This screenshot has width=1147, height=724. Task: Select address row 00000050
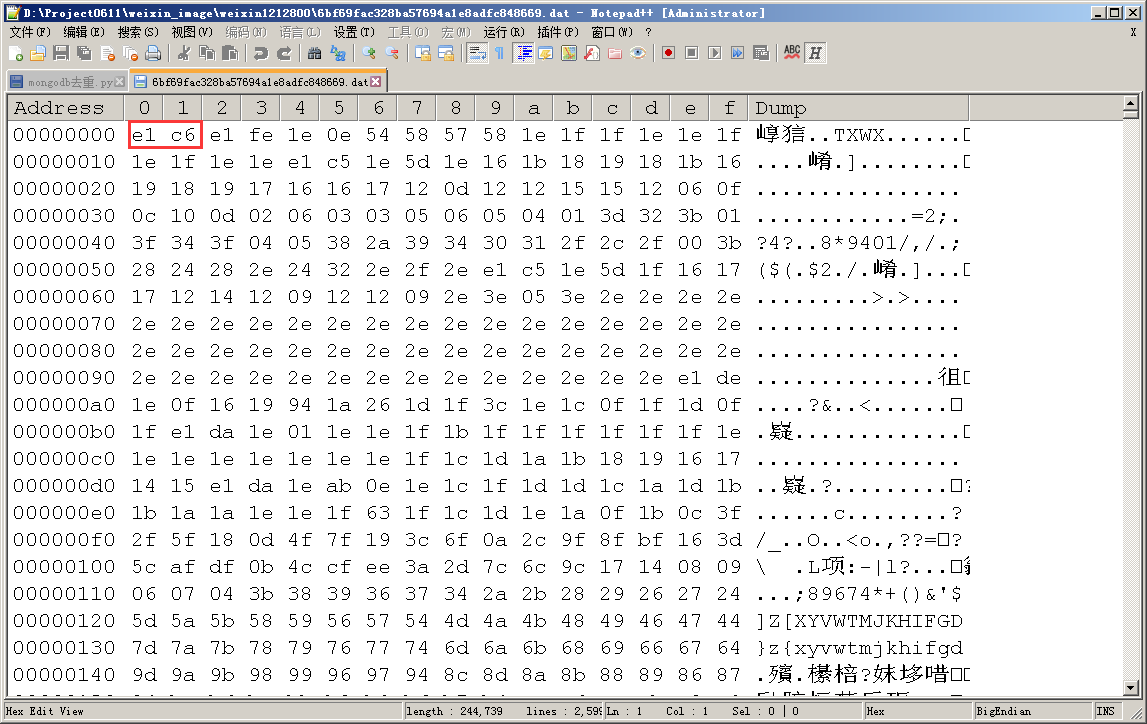coord(64,270)
